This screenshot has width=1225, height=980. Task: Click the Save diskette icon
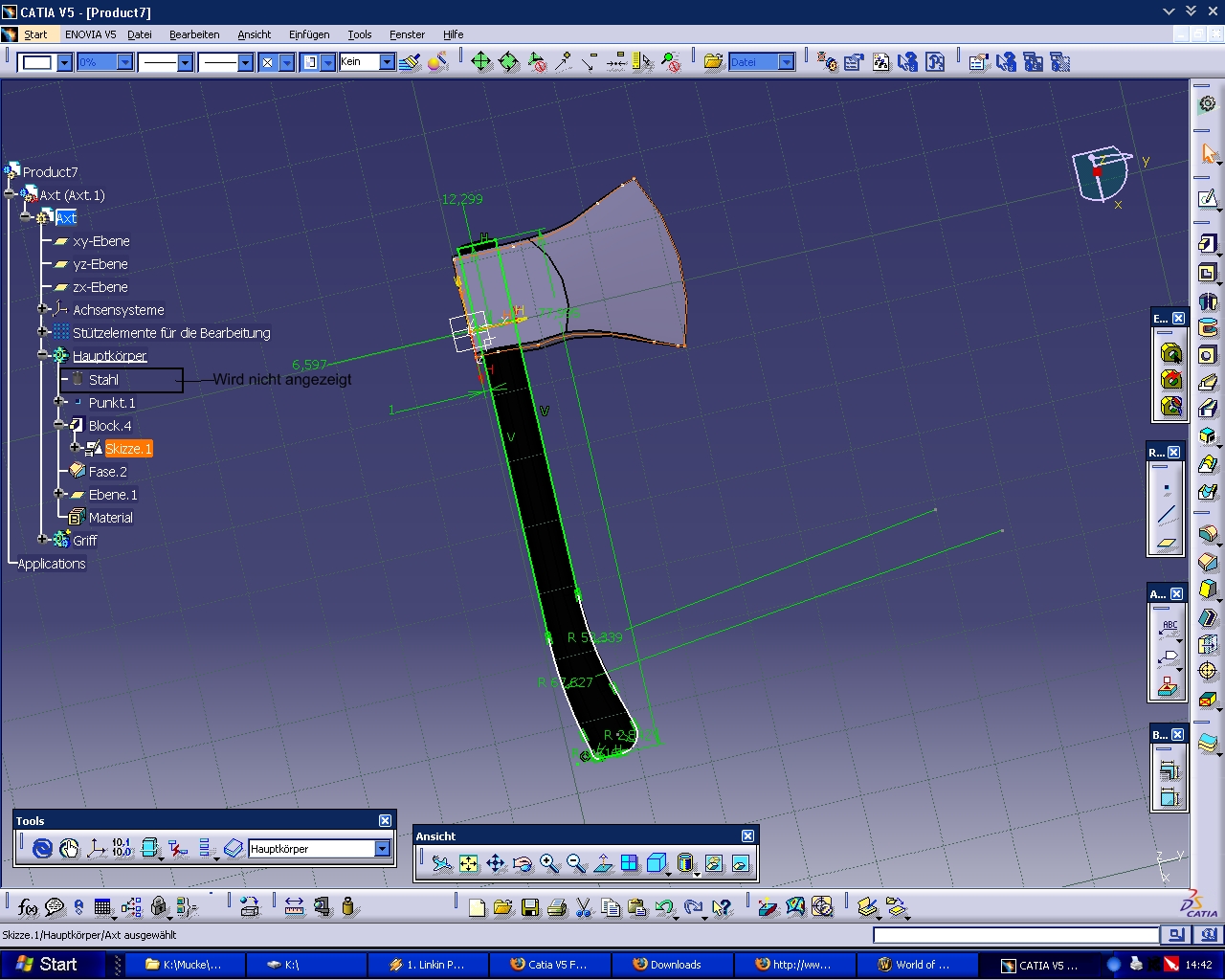click(530, 907)
